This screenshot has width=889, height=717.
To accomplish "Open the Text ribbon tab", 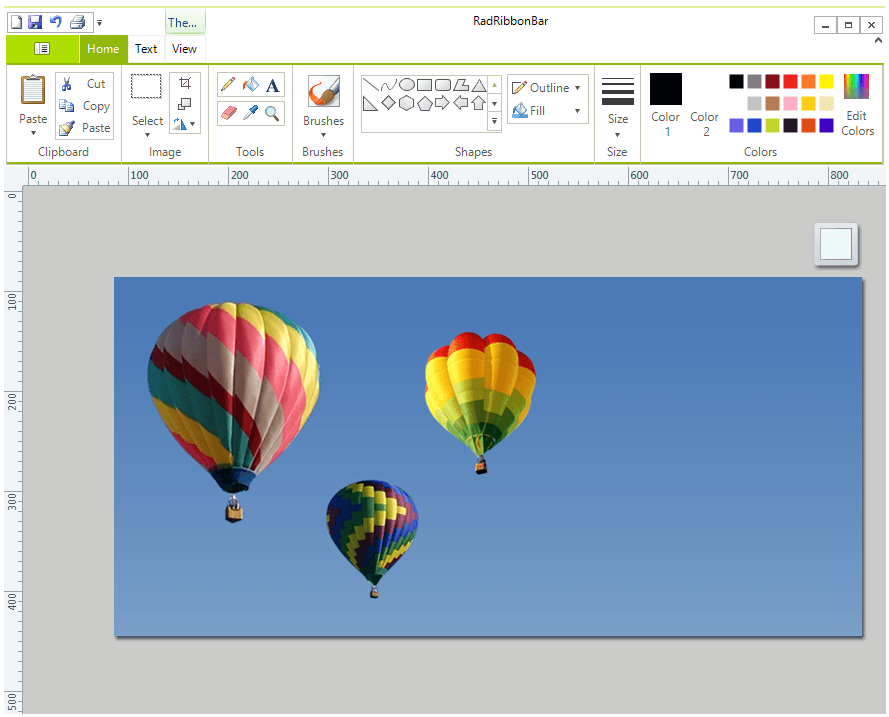I will [x=146, y=48].
